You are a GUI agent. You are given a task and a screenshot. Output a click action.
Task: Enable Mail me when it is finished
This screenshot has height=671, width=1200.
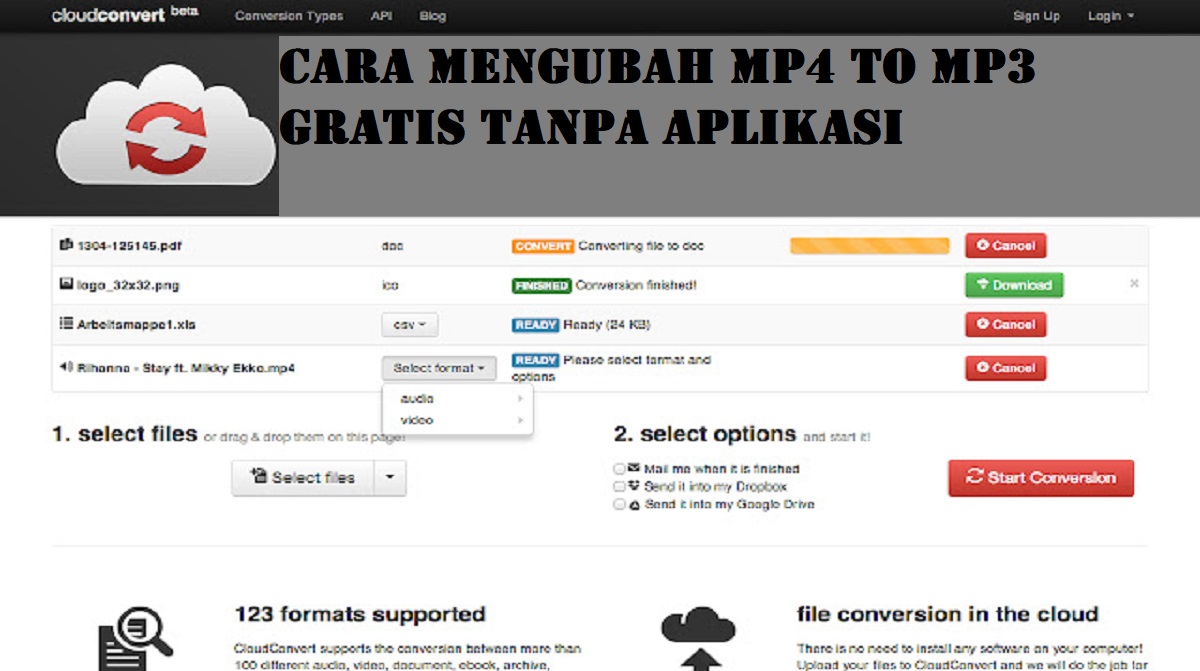point(619,468)
